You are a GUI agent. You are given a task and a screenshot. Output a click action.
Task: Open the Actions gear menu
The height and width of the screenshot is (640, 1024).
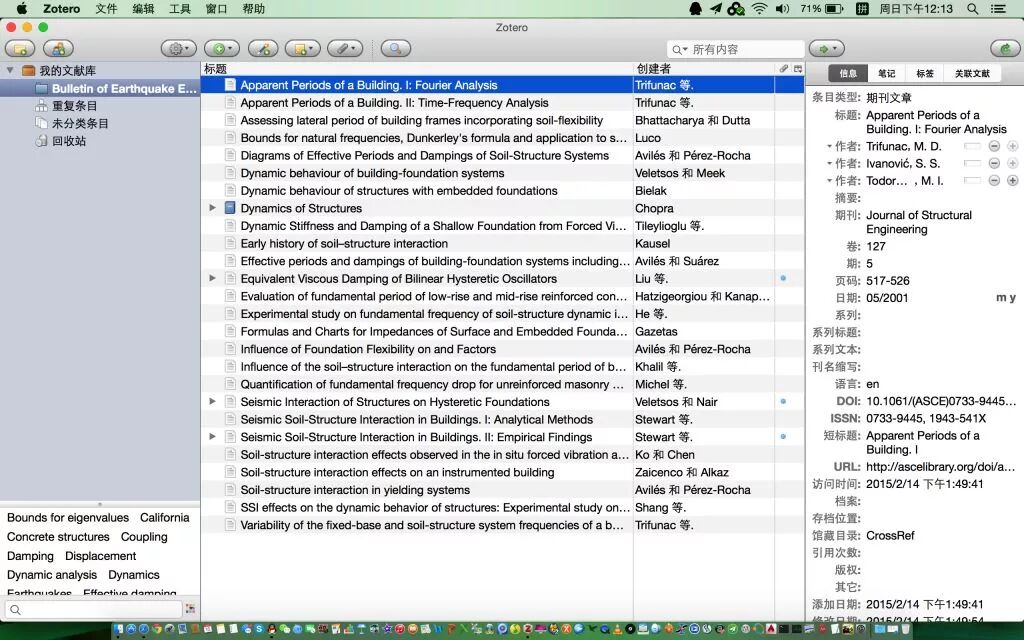coord(178,48)
